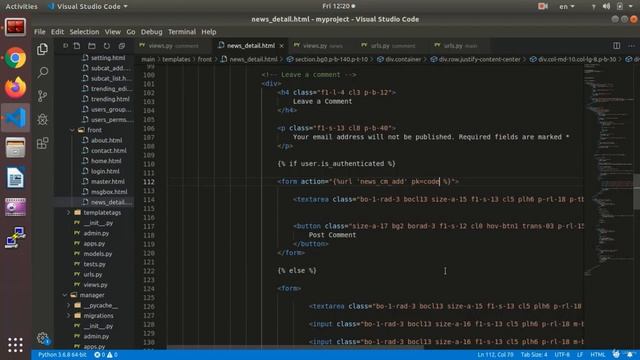Open the en language dropdown in top bar

pos(567,6)
